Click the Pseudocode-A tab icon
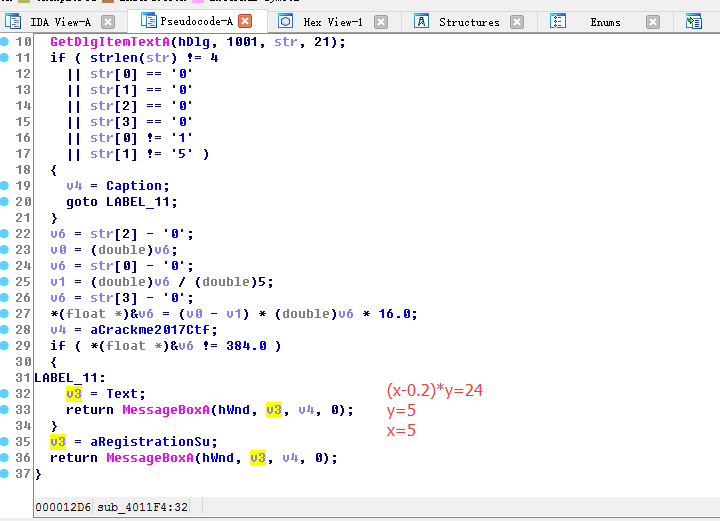 point(148,21)
